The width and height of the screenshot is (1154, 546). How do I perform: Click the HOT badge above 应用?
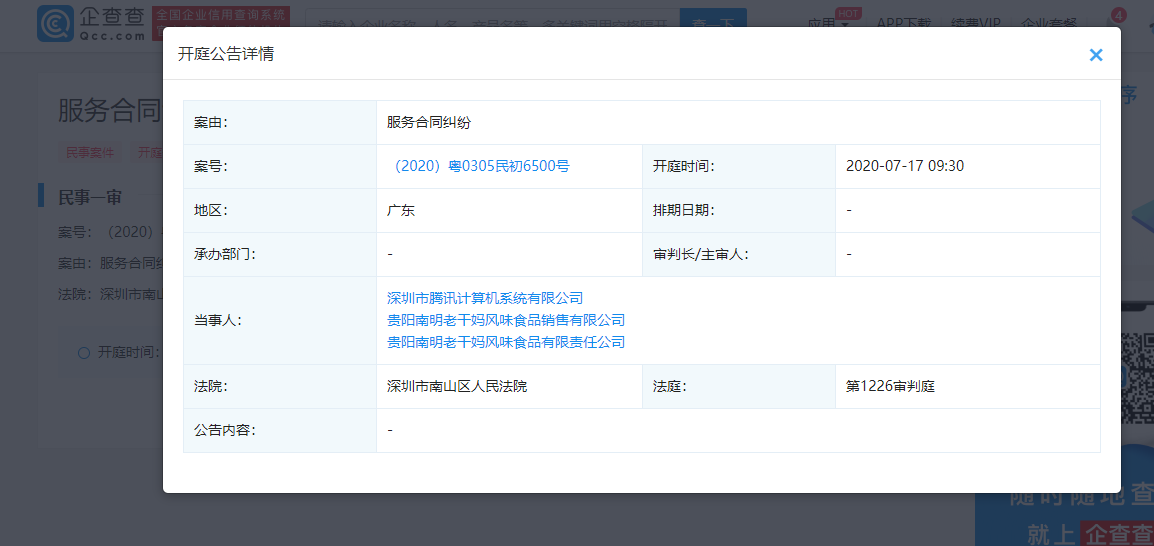847,13
